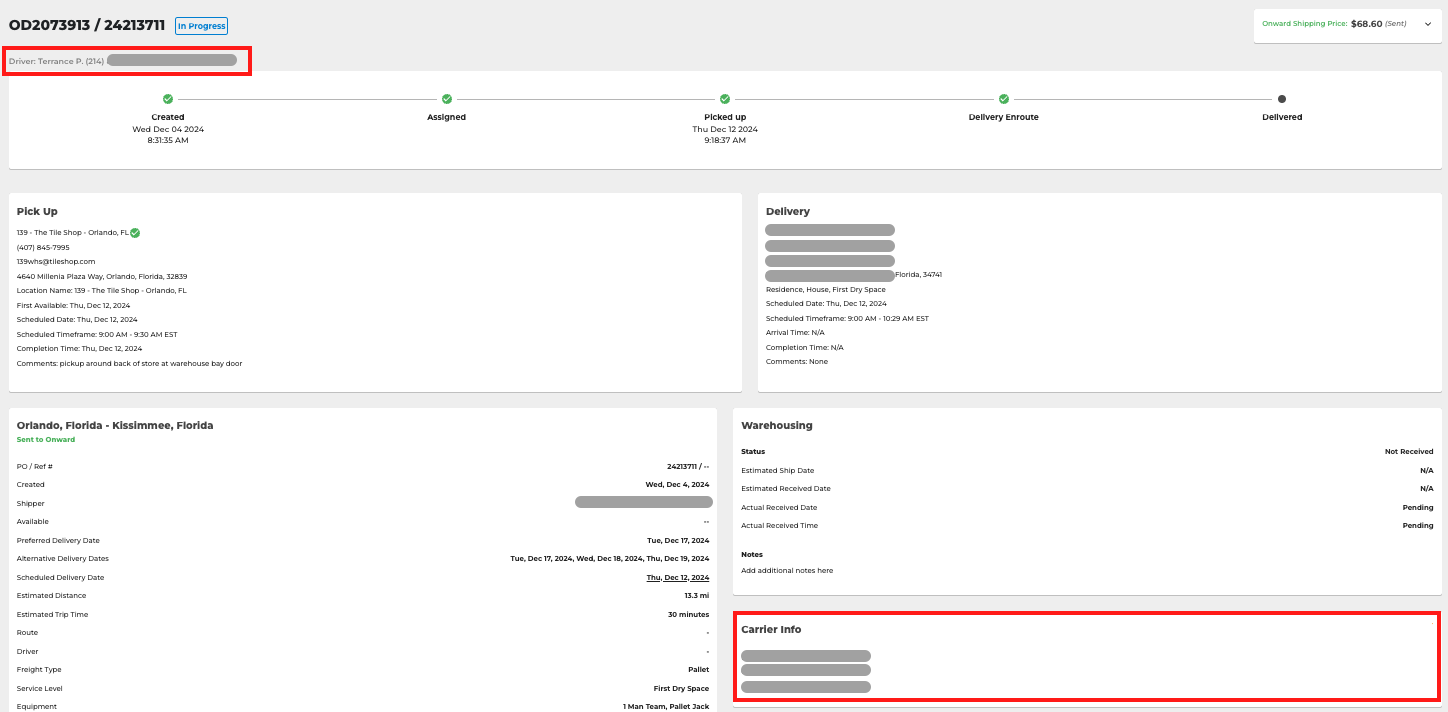Image resolution: width=1448 pixels, height=712 pixels.
Task: Click the Orlando - Kissimmee route title
Action: point(113,424)
